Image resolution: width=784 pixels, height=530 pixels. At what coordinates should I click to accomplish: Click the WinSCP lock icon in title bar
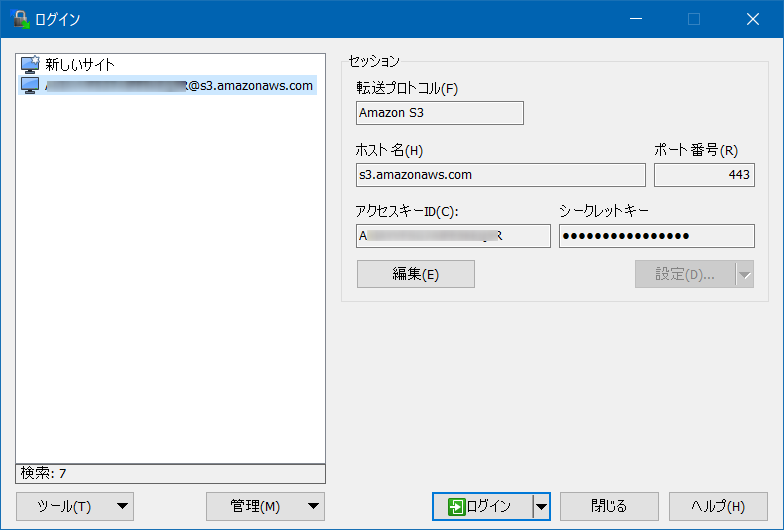point(20,19)
